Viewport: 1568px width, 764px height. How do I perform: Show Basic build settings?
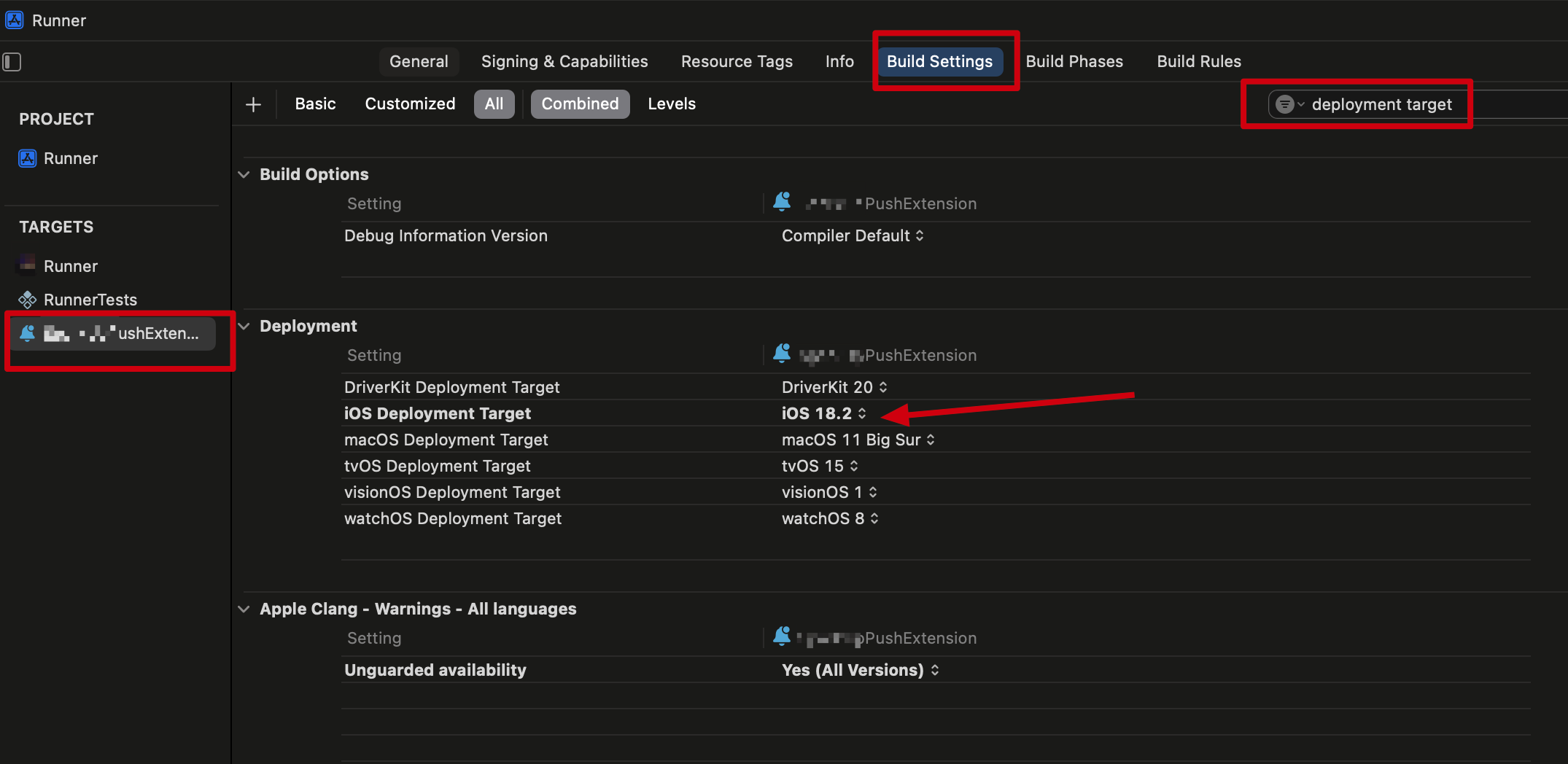tap(315, 104)
